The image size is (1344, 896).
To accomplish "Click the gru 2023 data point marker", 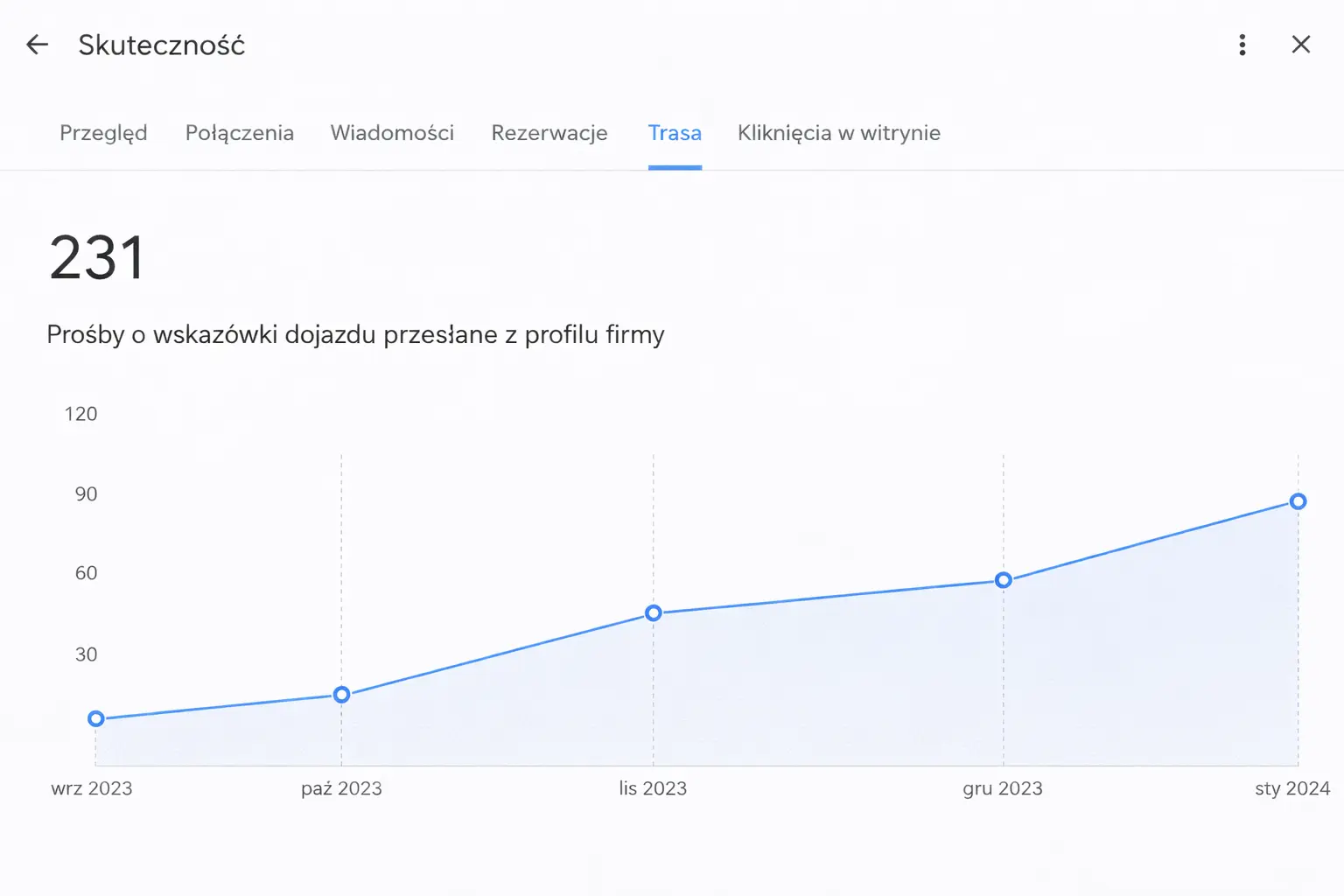I will click(1003, 579).
